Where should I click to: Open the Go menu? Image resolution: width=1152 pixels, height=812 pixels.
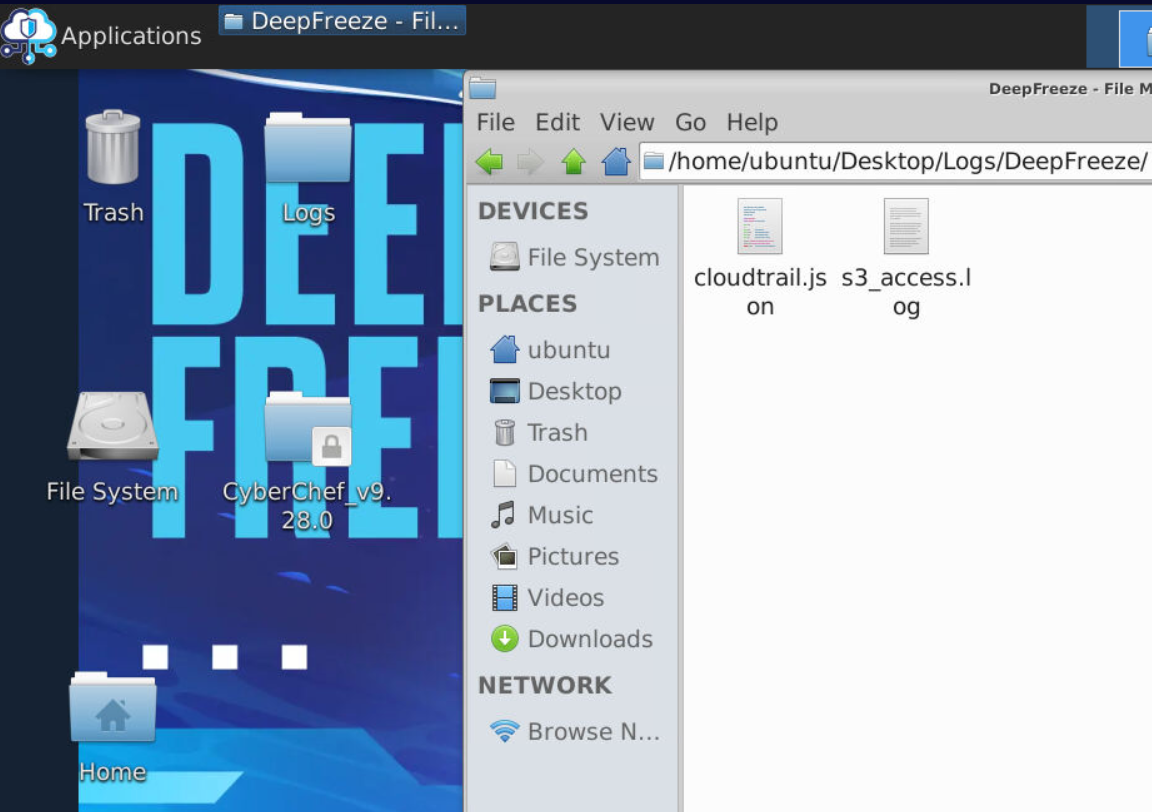tap(691, 122)
